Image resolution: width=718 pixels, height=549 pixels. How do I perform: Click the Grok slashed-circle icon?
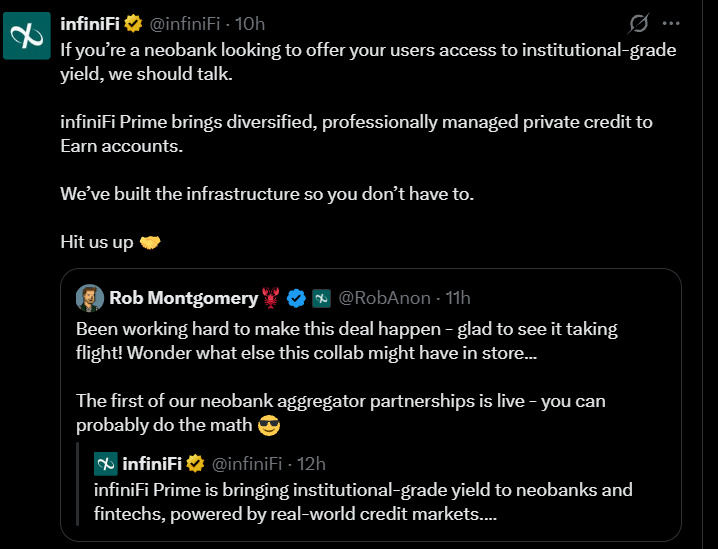click(638, 23)
